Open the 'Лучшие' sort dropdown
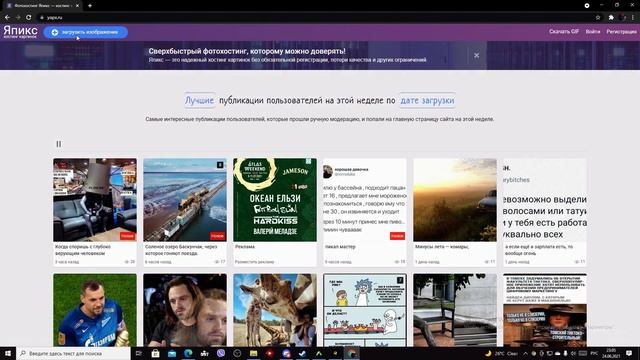The image size is (640, 360). pos(199,100)
